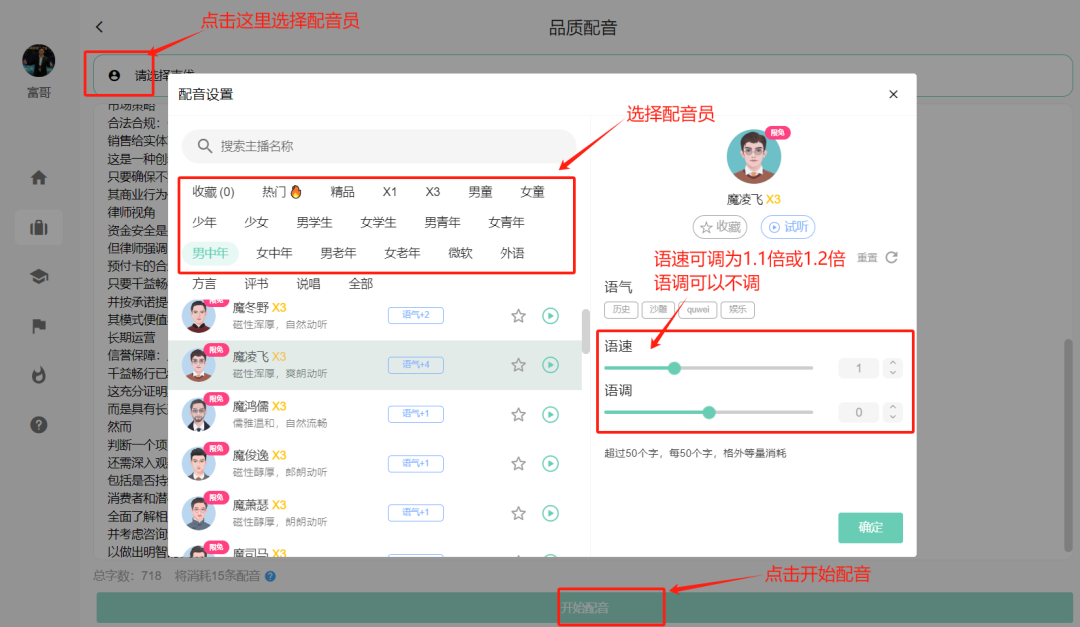
Task: Choose the 娱乐 tone tag
Action: point(738,309)
